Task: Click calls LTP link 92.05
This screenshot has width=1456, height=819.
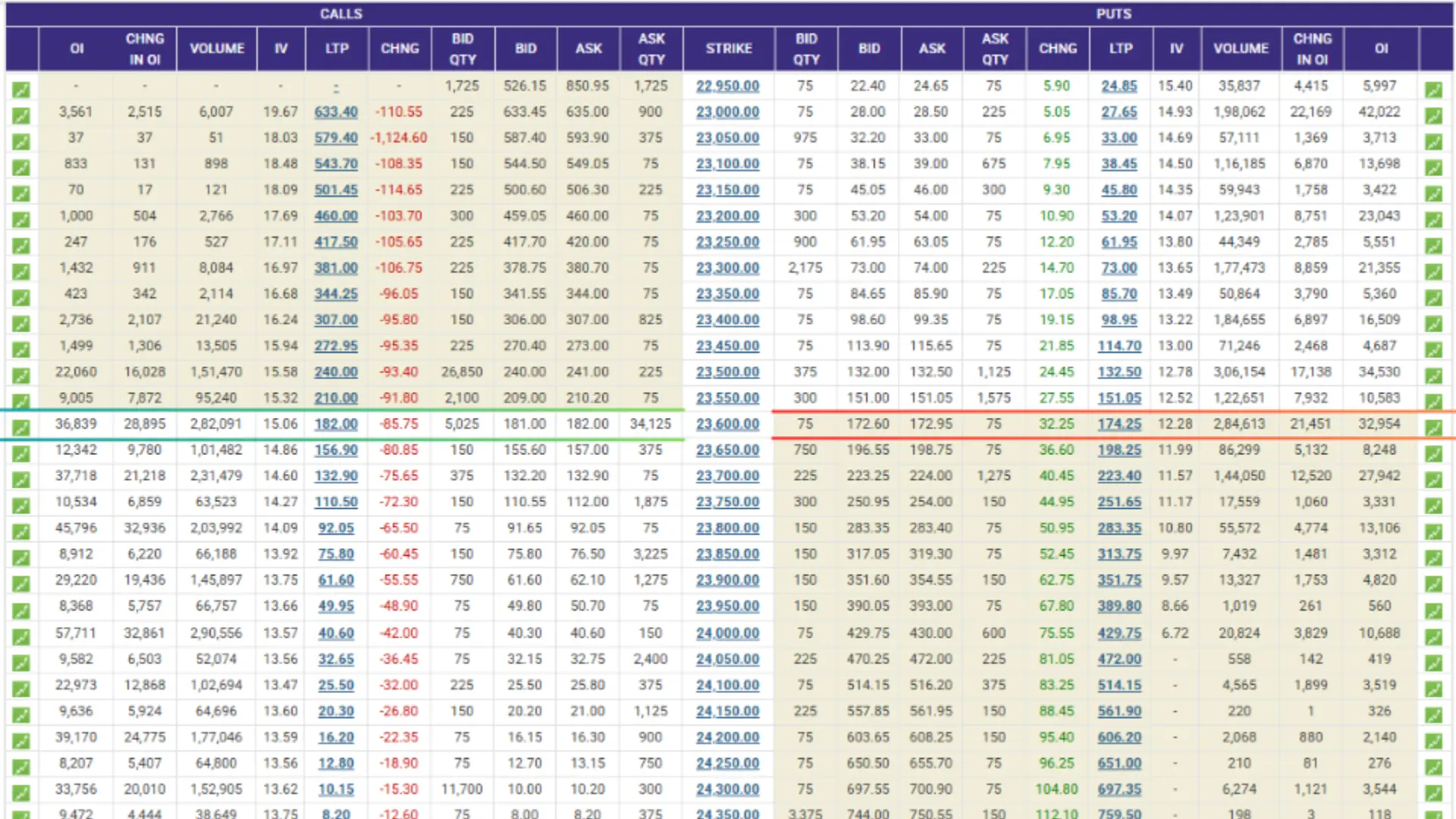Action: (x=336, y=528)
